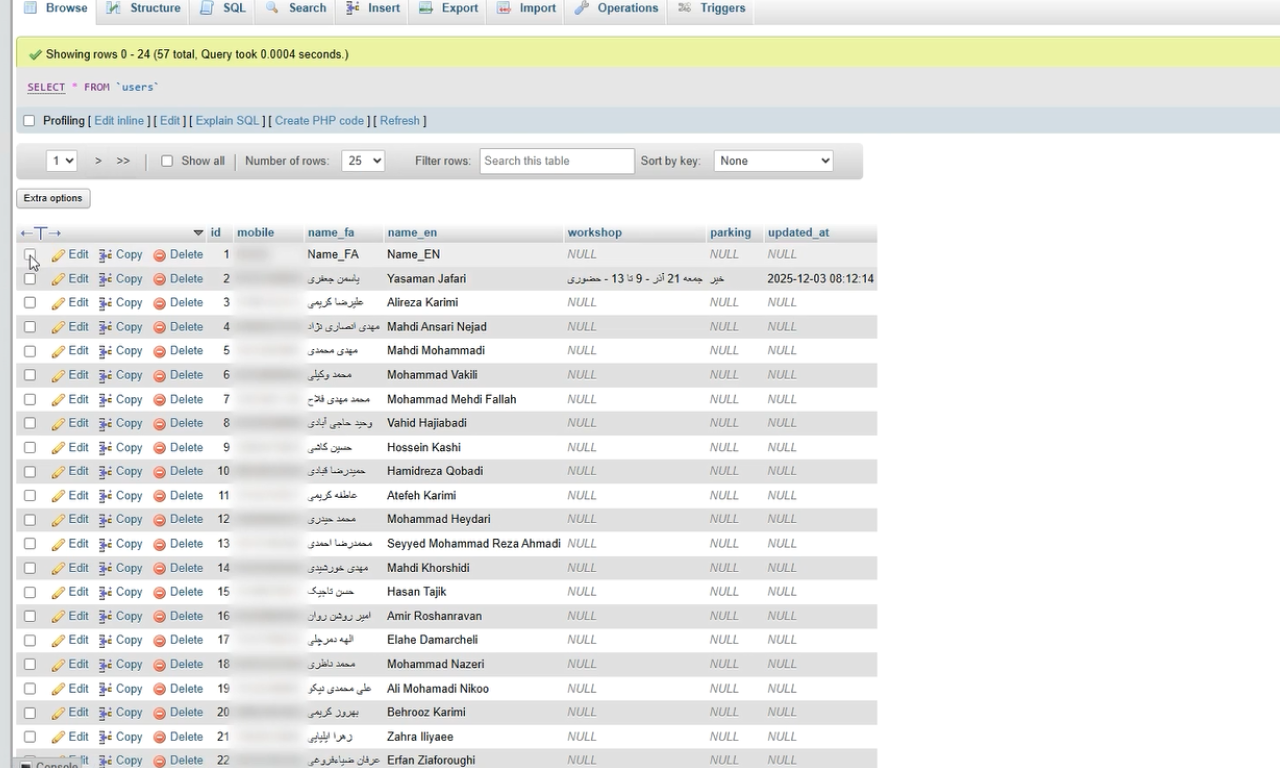Open the Number of rows dropdown
The width and height of the screenshot is (1280, 768).
click(362, 161)
